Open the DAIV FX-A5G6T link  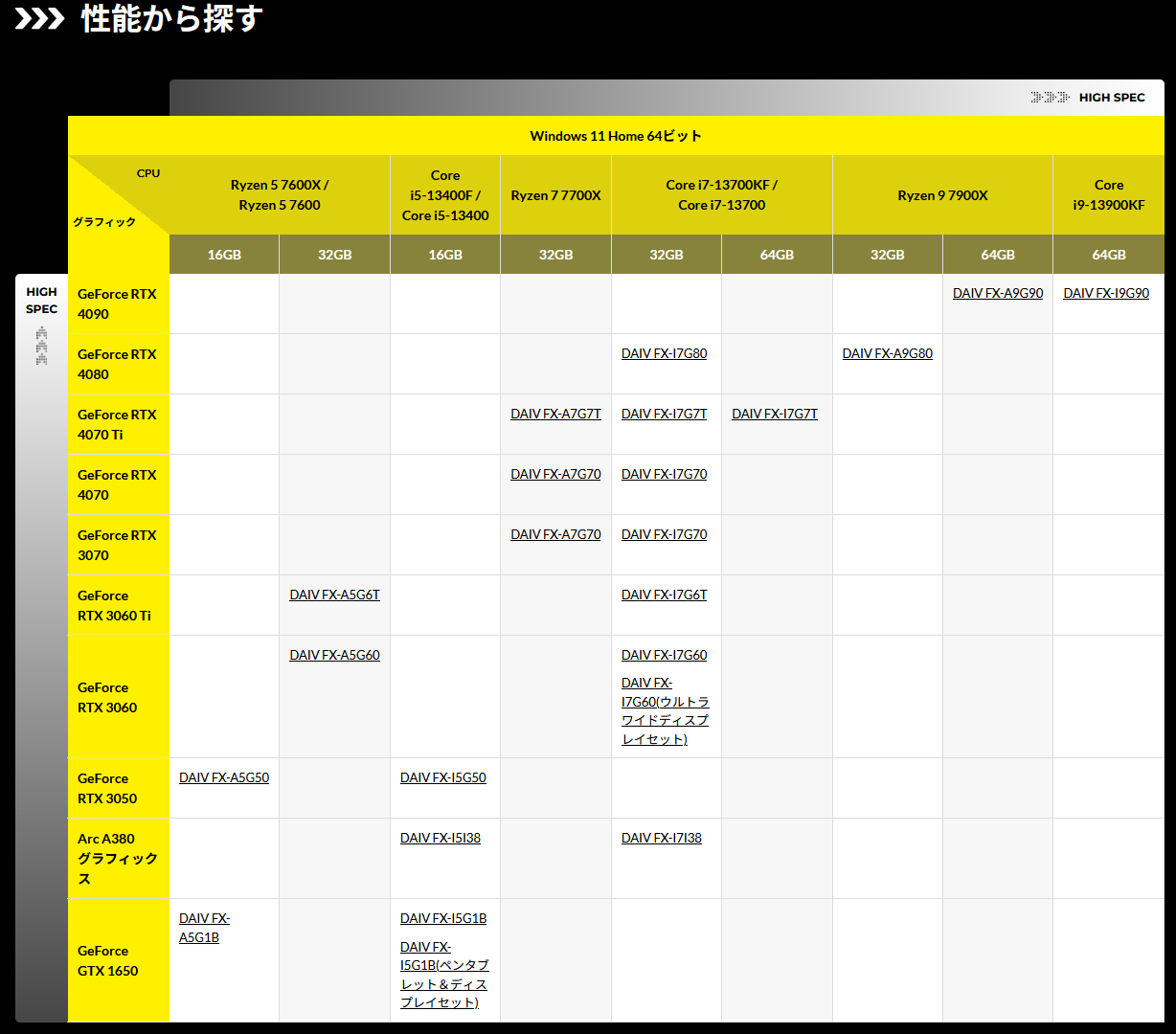click(x=334, y=595)
